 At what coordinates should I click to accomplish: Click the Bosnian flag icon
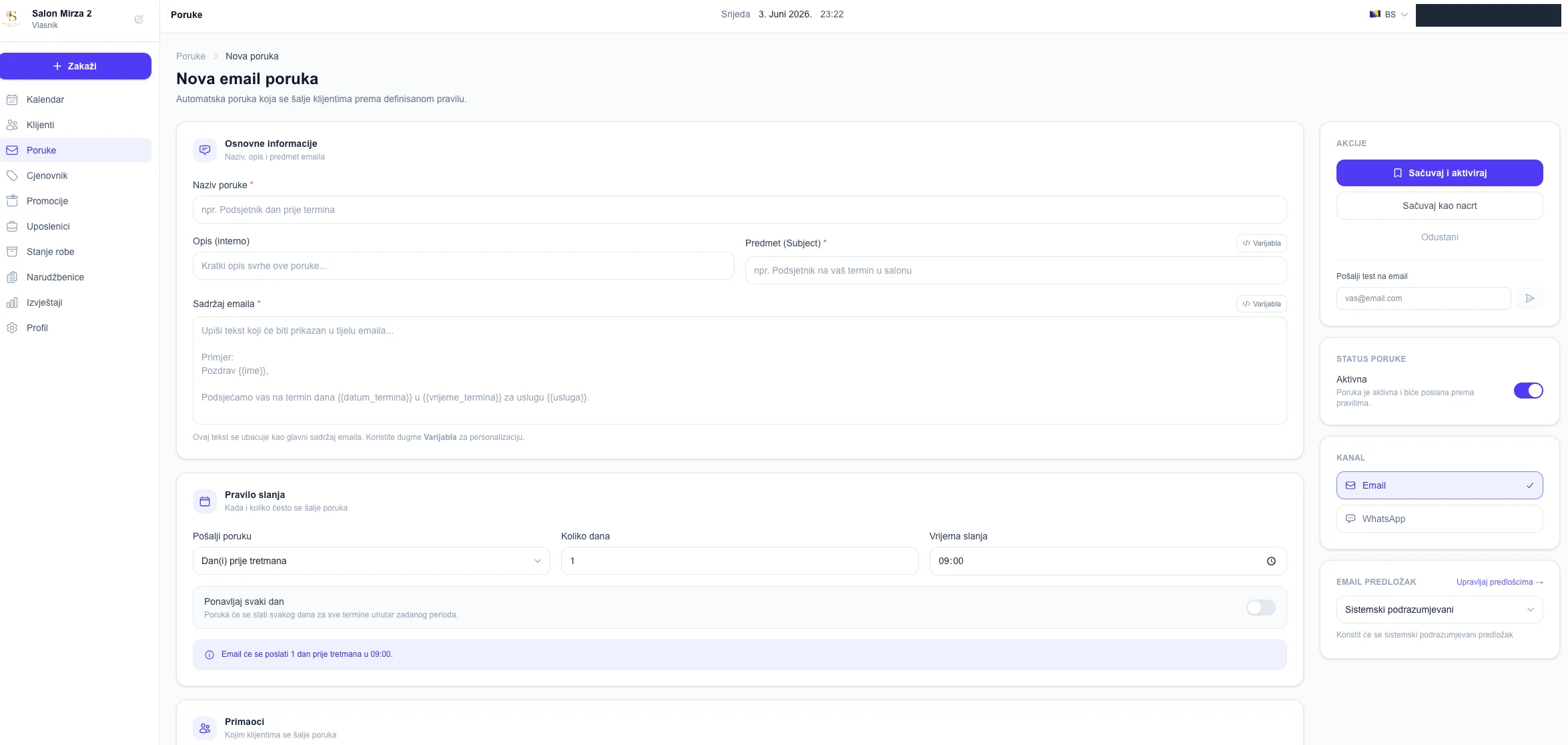[1375, 14]
